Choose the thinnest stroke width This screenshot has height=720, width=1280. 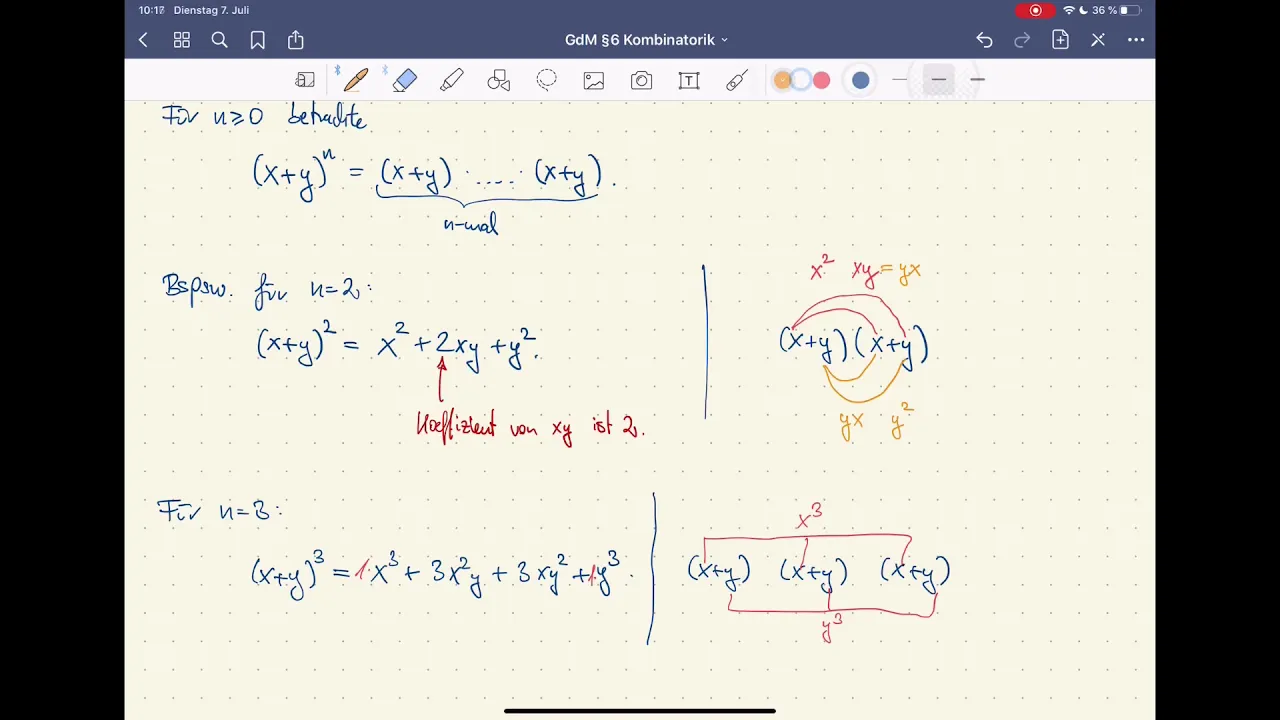[x=899, y=79]
